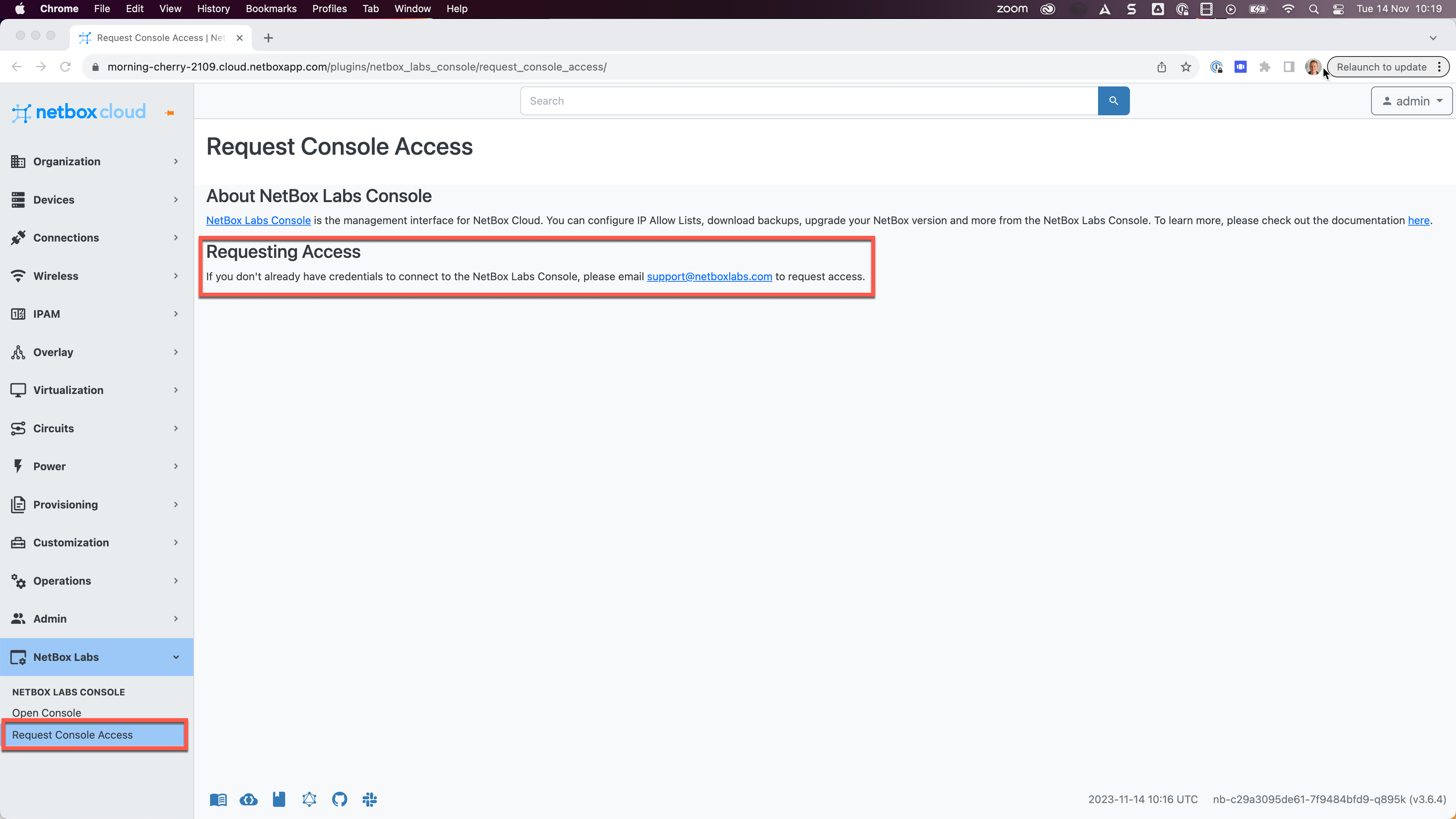This screenshot has height=819, width=1456.
Task: Toggle the Admin sidebar section
Action: pyautogui.click(x=95, y=618)
